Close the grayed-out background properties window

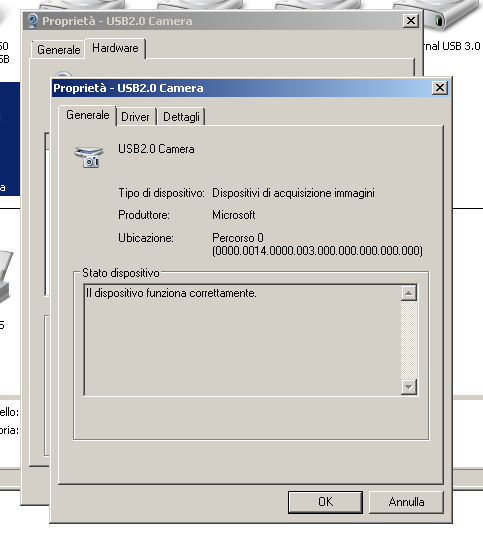(x=410, y=21)
